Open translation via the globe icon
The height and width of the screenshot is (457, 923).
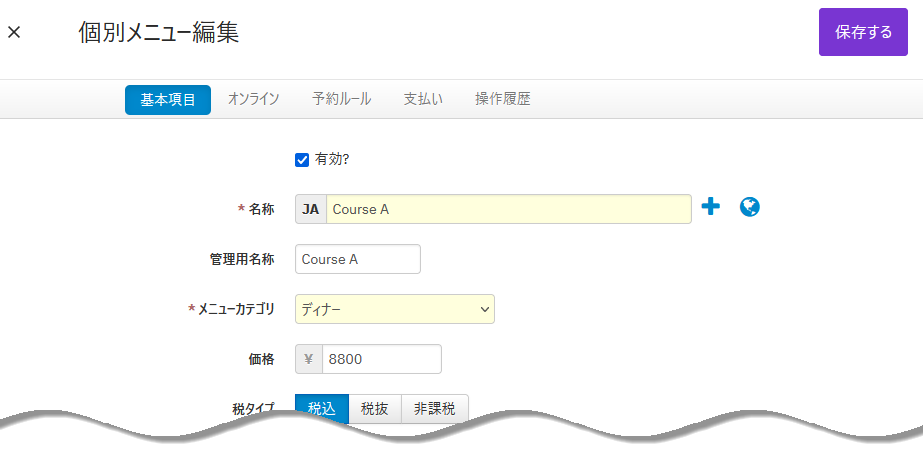coord(749,207)
